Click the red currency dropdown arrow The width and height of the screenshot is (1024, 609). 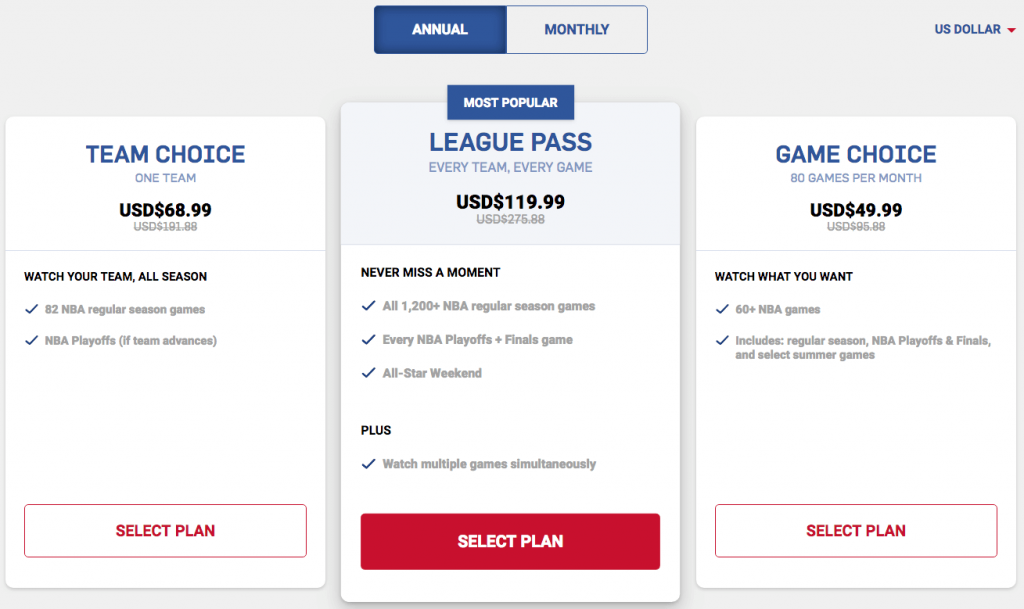1012,31
